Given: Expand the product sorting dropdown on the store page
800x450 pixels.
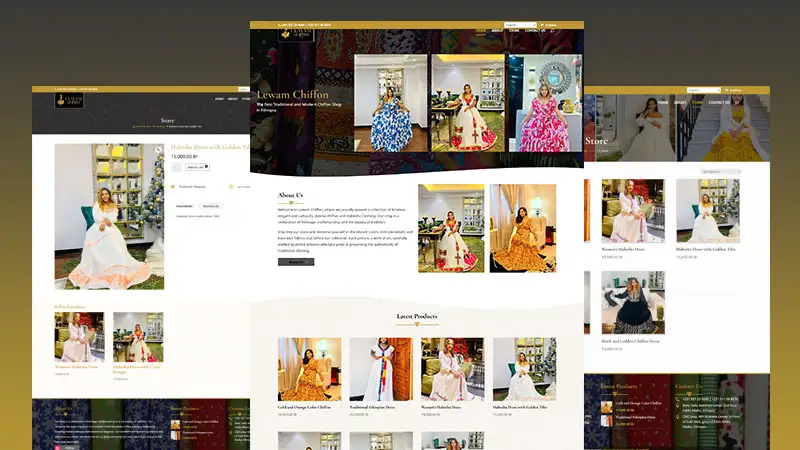Looking at the screenshot, I should 720,171.
